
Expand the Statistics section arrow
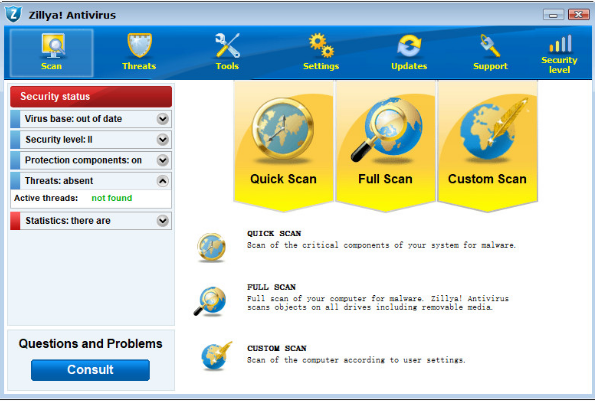pos(162,220)
